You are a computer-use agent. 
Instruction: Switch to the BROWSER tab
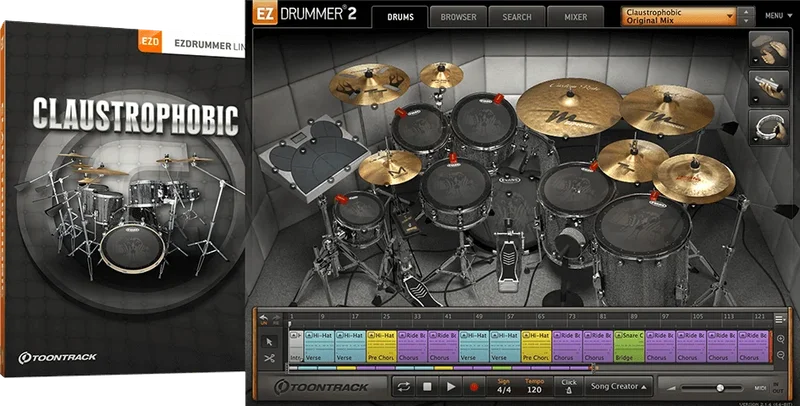click(x=458, y=17)
